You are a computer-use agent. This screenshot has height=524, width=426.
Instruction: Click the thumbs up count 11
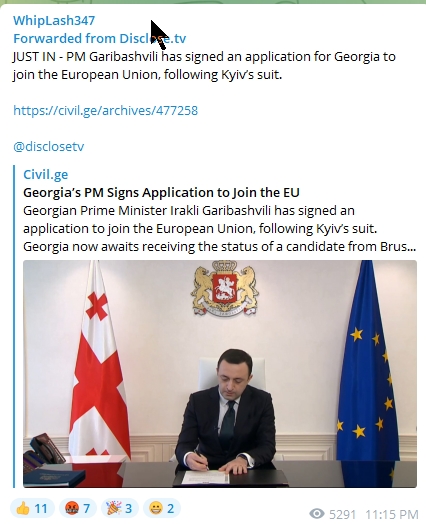click(41, 508)
